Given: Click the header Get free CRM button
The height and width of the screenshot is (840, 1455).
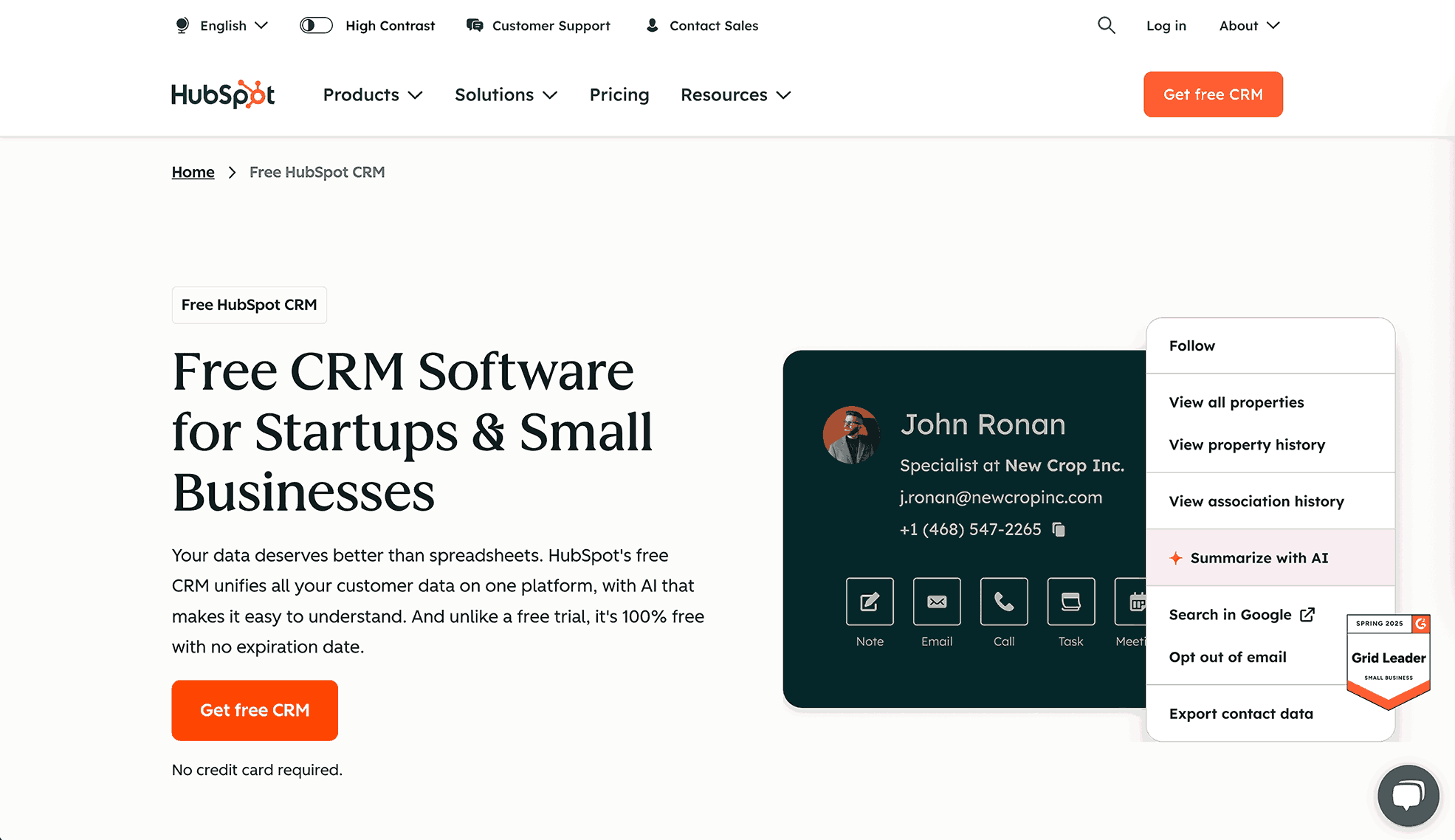Looking at the screenshot, I should [x=1213, y=94].
